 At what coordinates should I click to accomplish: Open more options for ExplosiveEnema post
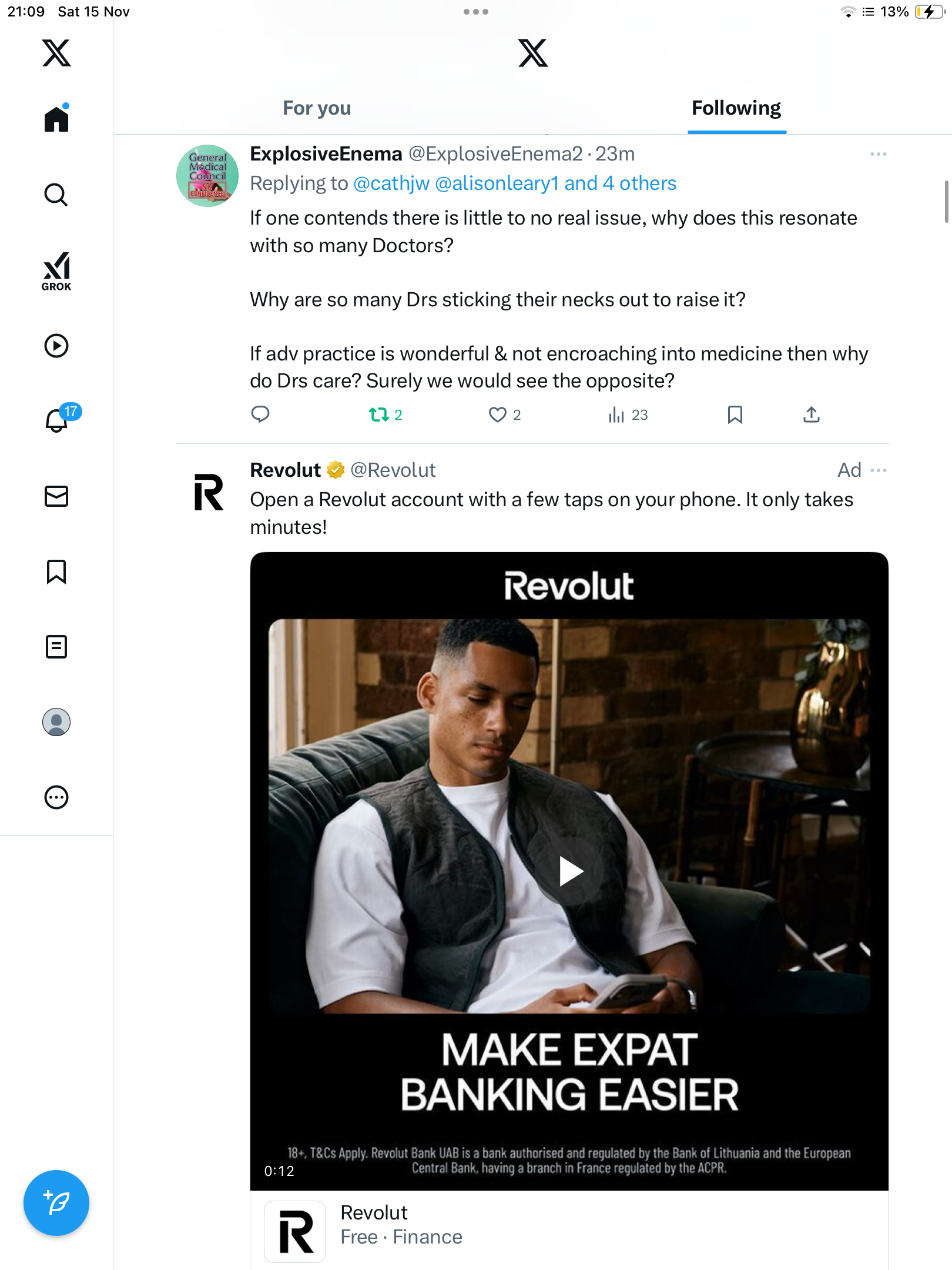878,154
